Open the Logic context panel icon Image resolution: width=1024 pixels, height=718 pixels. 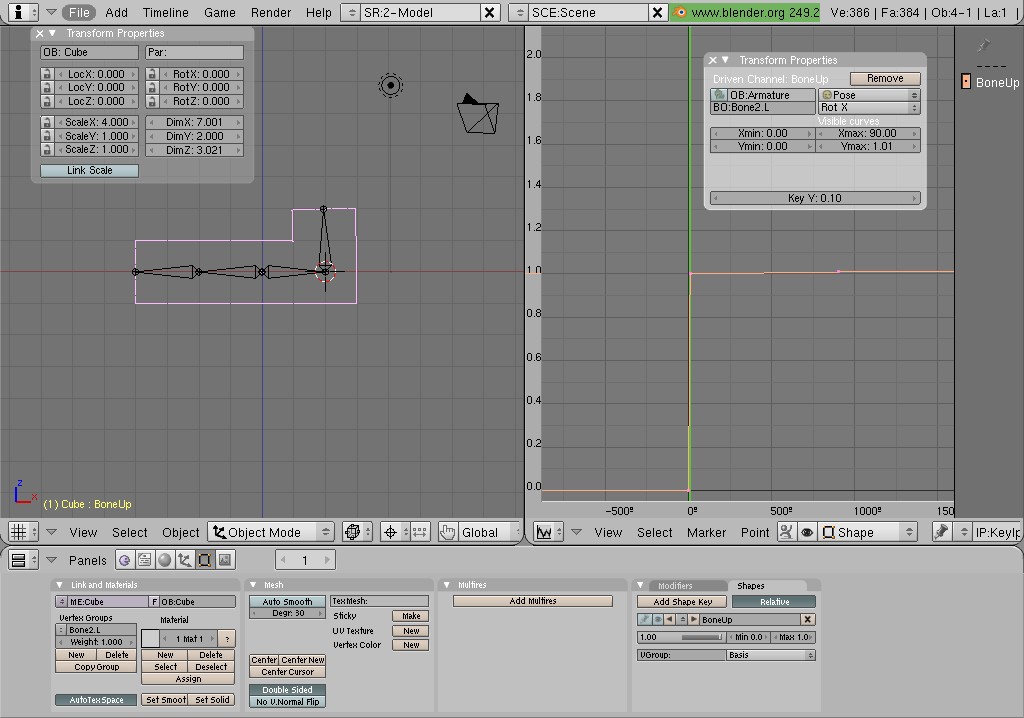point(124,560)
